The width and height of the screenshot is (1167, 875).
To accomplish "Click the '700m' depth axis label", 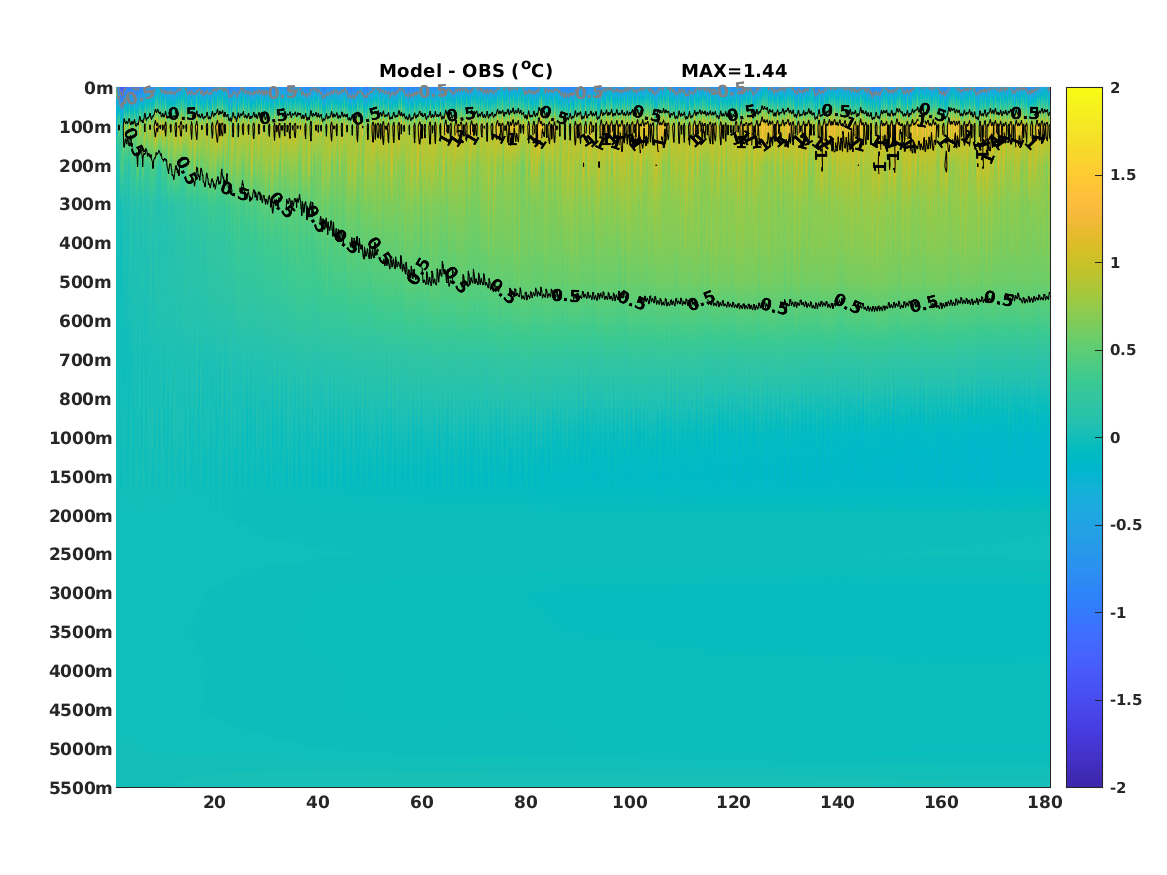I will coord(86,360).
